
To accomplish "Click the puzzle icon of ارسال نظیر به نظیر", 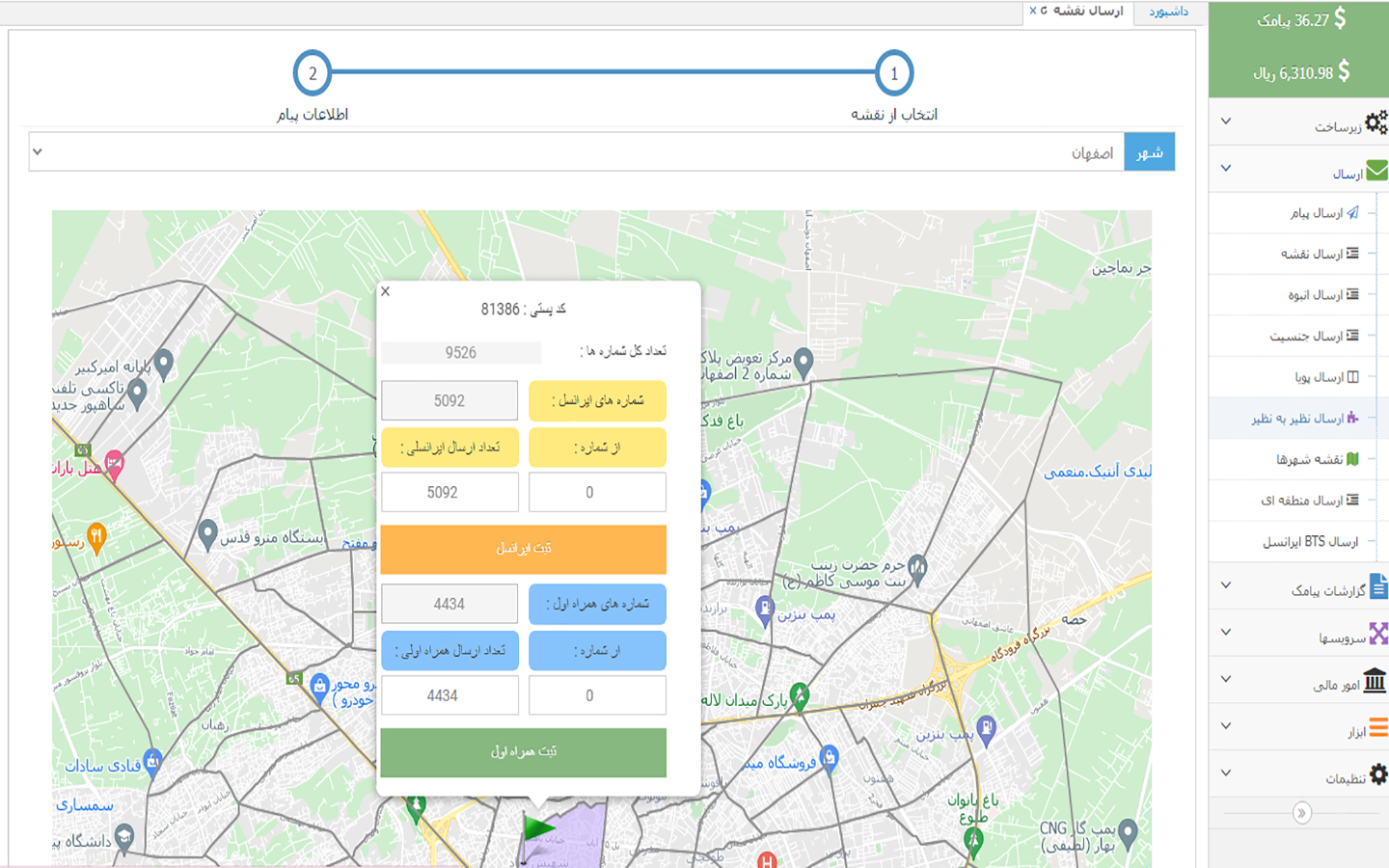I will (1352, 418).
